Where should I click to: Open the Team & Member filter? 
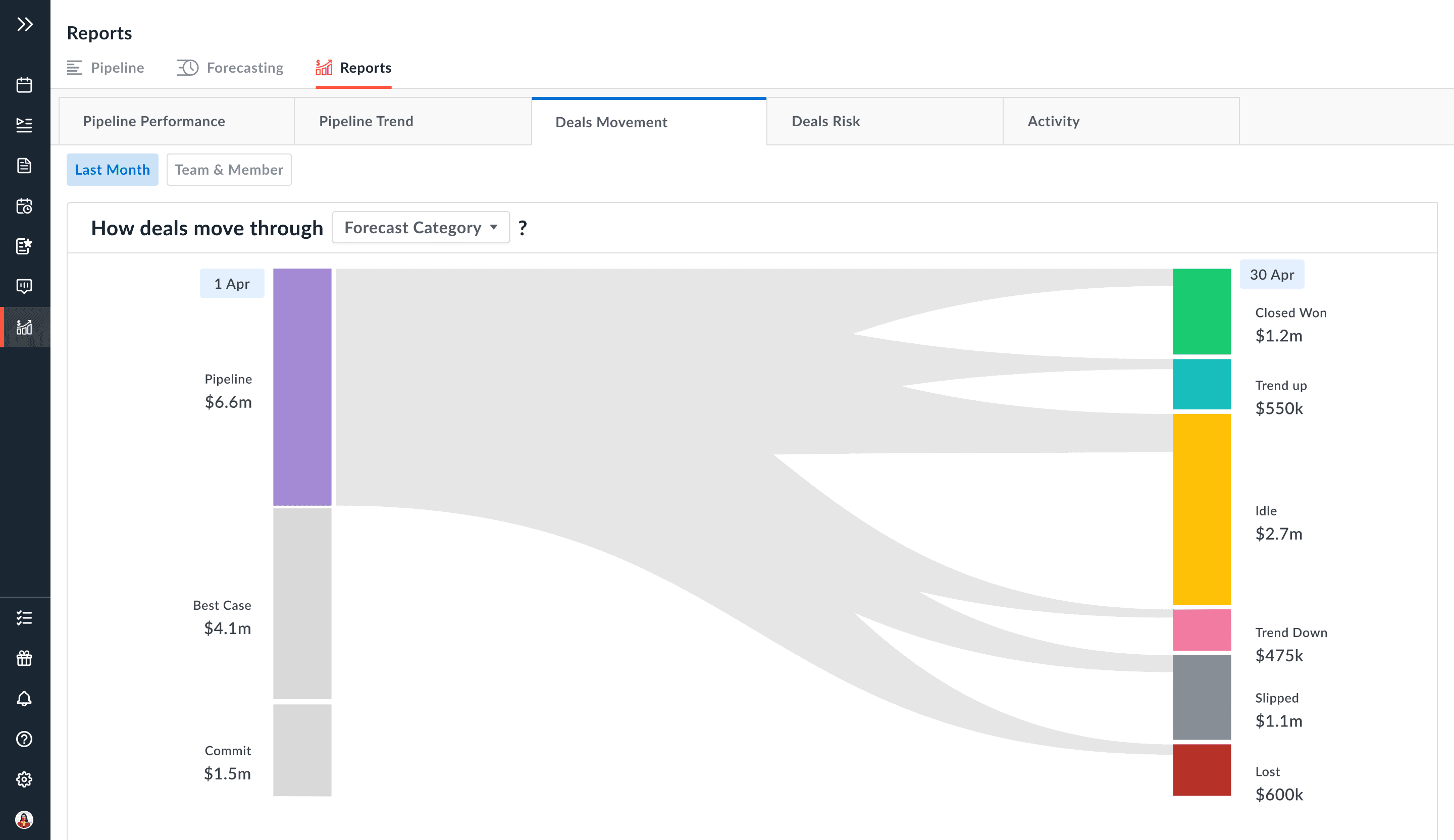coord(229,170)
